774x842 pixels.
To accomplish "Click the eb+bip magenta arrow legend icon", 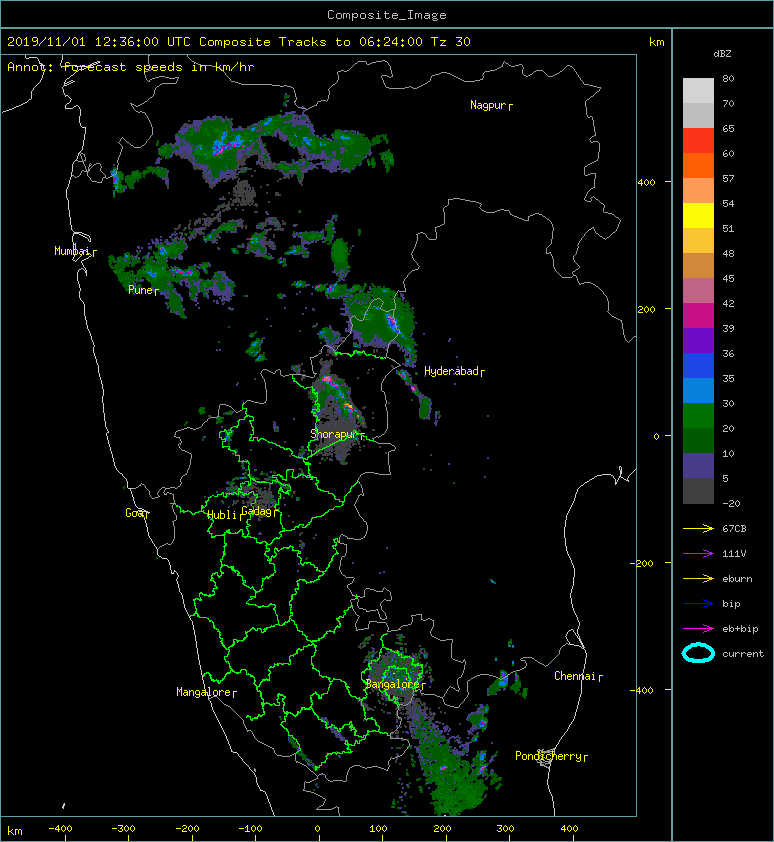I will pyautogui.click(x=698, y=628).
